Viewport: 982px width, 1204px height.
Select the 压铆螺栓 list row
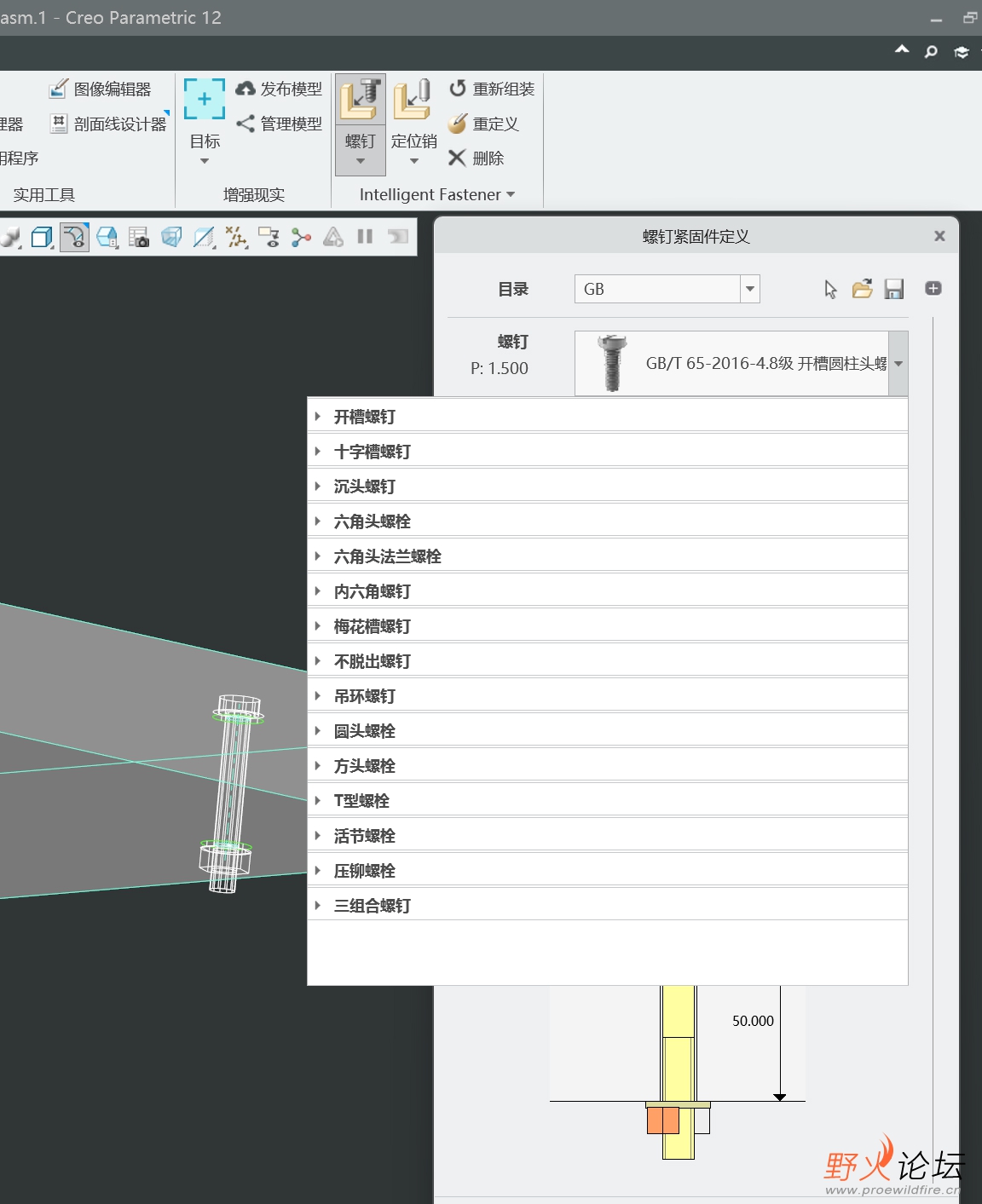coord(607,871)
